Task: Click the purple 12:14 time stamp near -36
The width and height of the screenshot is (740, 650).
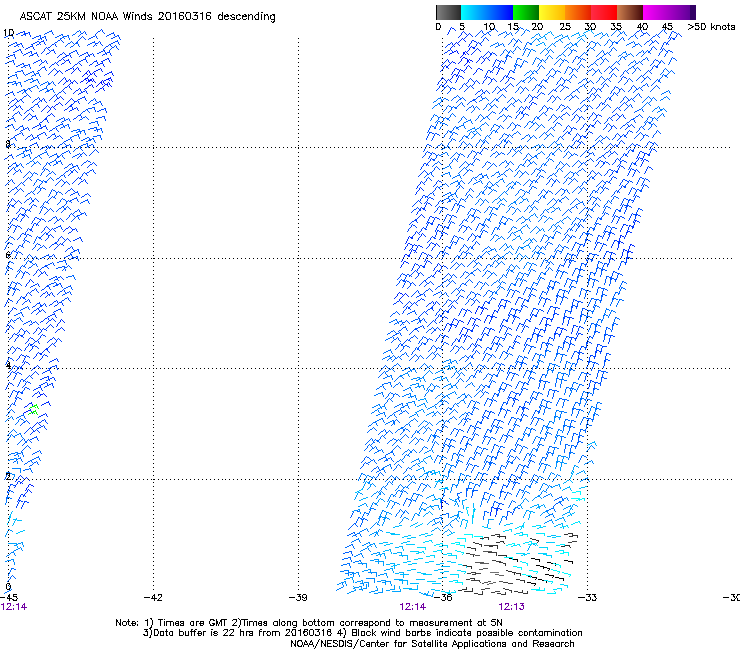Action: (412, 607)
